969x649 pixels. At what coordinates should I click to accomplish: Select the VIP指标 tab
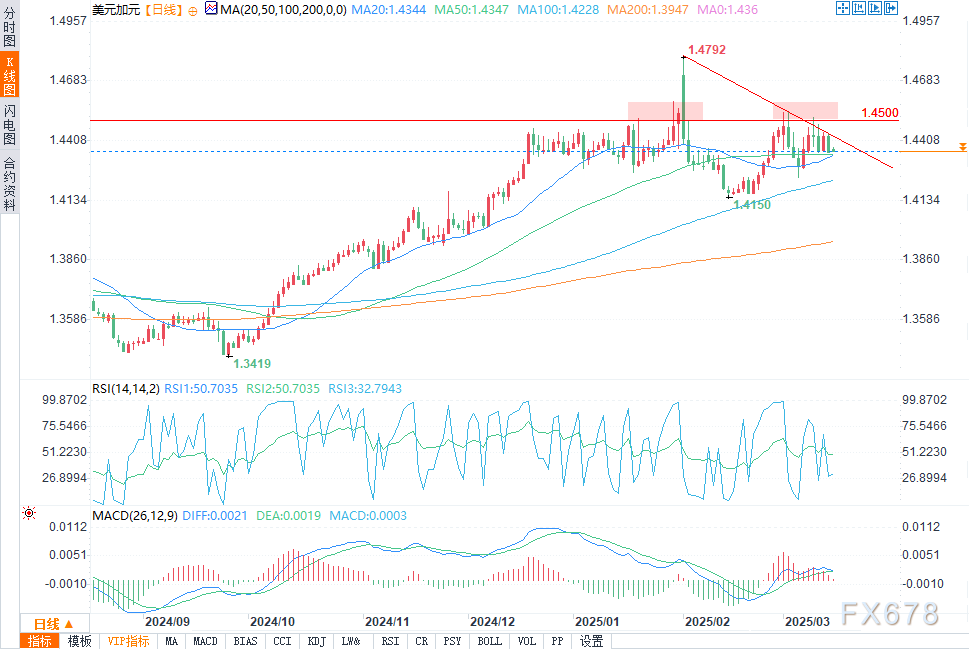click(128, 641)
